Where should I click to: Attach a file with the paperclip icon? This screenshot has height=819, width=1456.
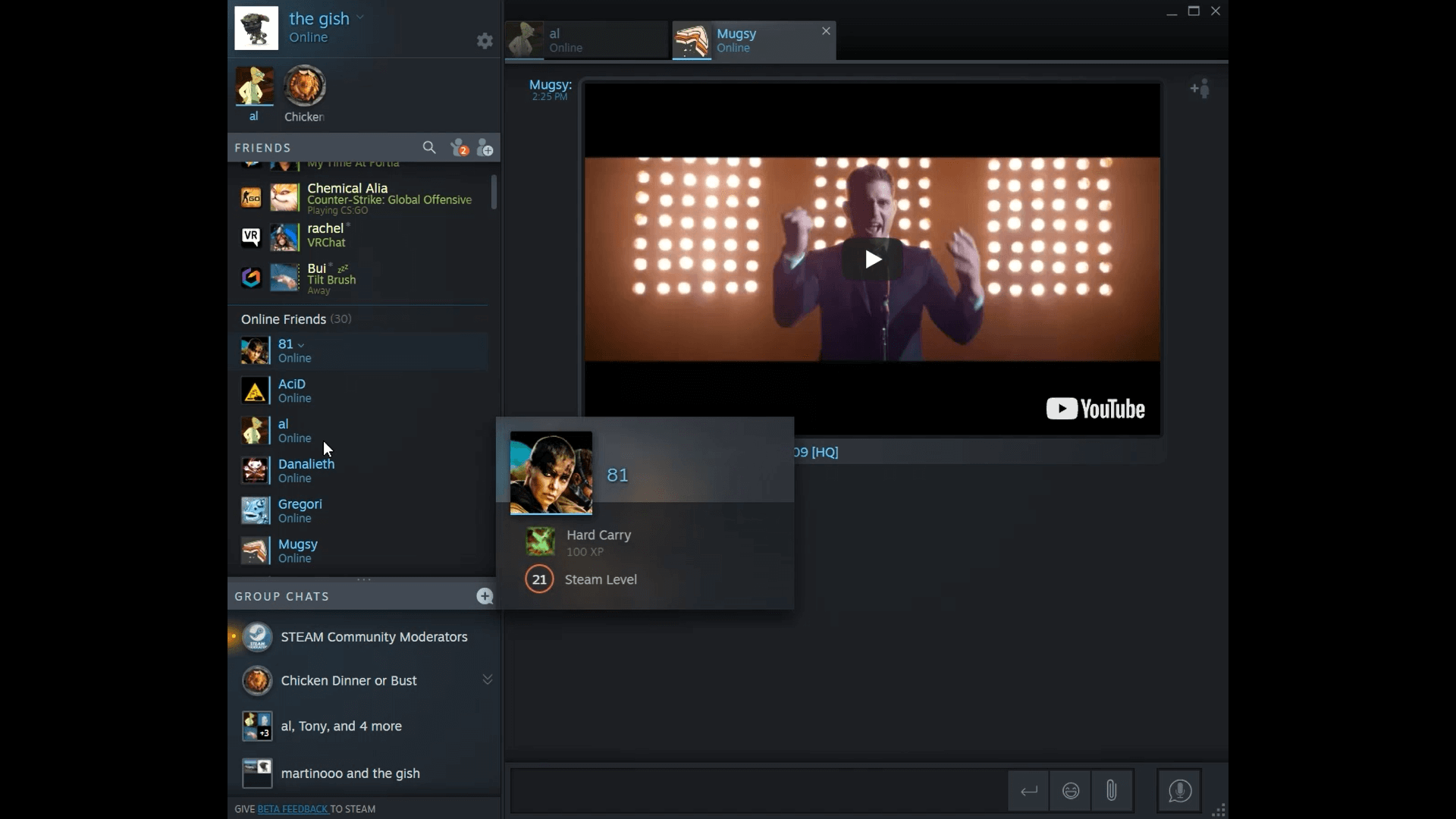(x=1112, y=791)
